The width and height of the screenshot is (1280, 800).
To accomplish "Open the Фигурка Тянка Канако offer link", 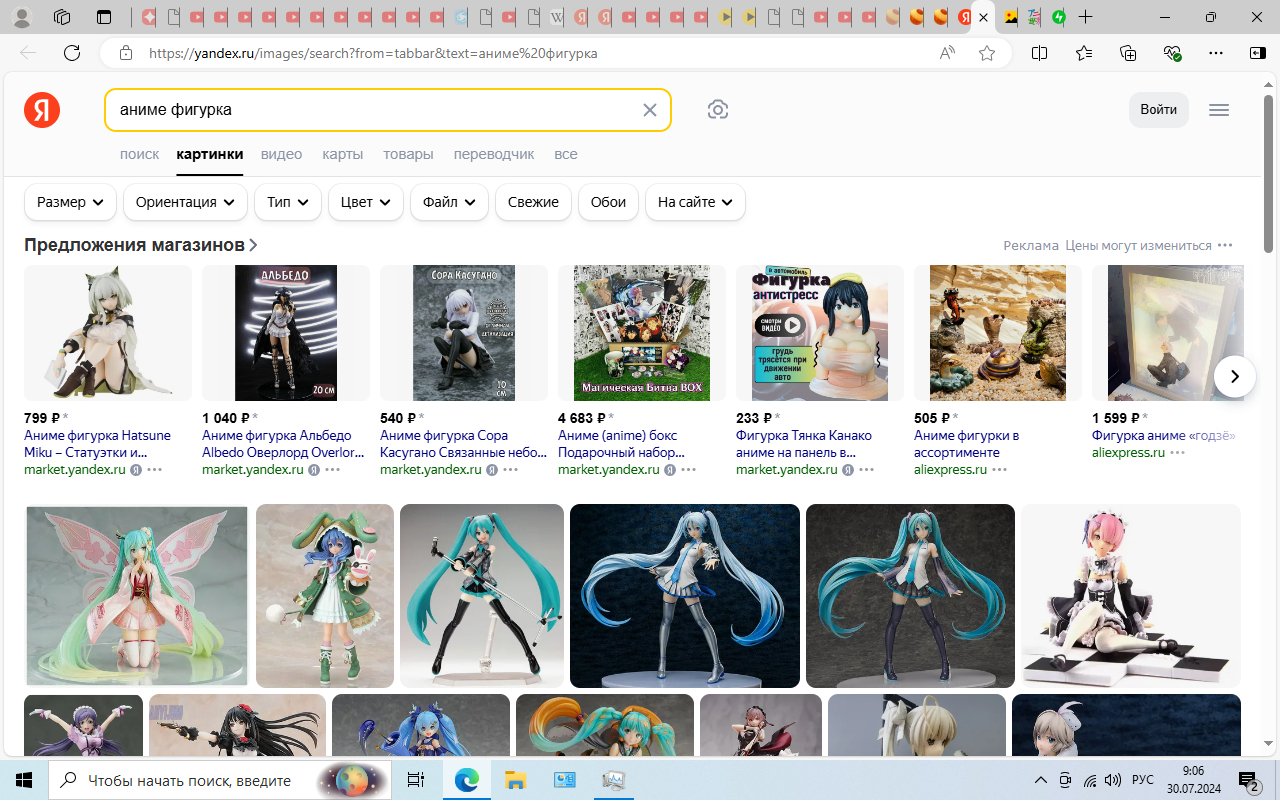I will (x=804, y=444).
